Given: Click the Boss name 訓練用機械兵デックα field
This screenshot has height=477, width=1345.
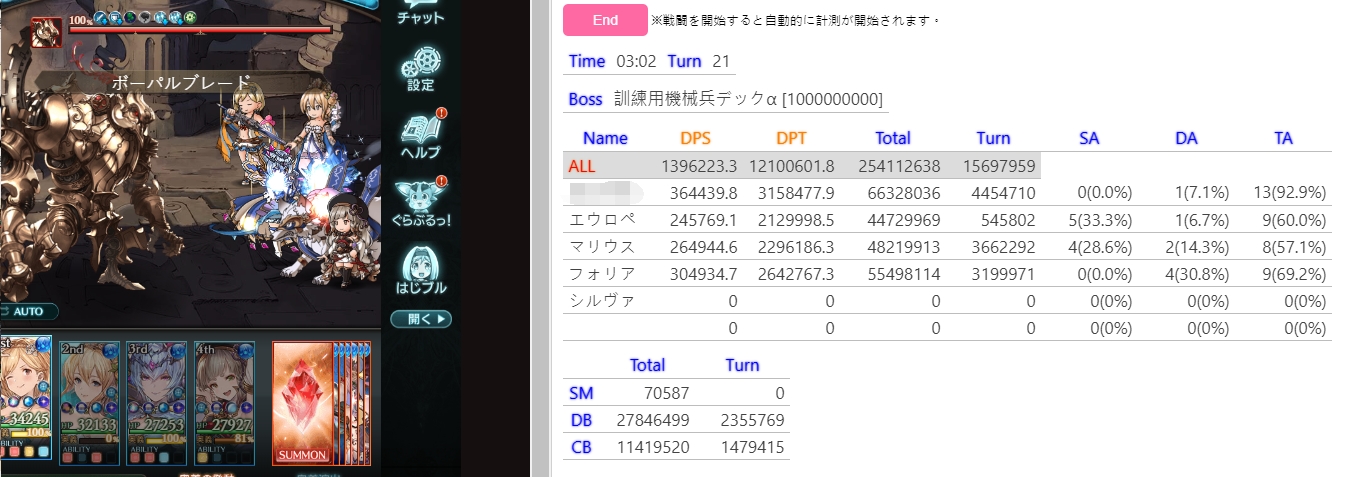Looking at the screenshot, I should click(x=748, y=99).
